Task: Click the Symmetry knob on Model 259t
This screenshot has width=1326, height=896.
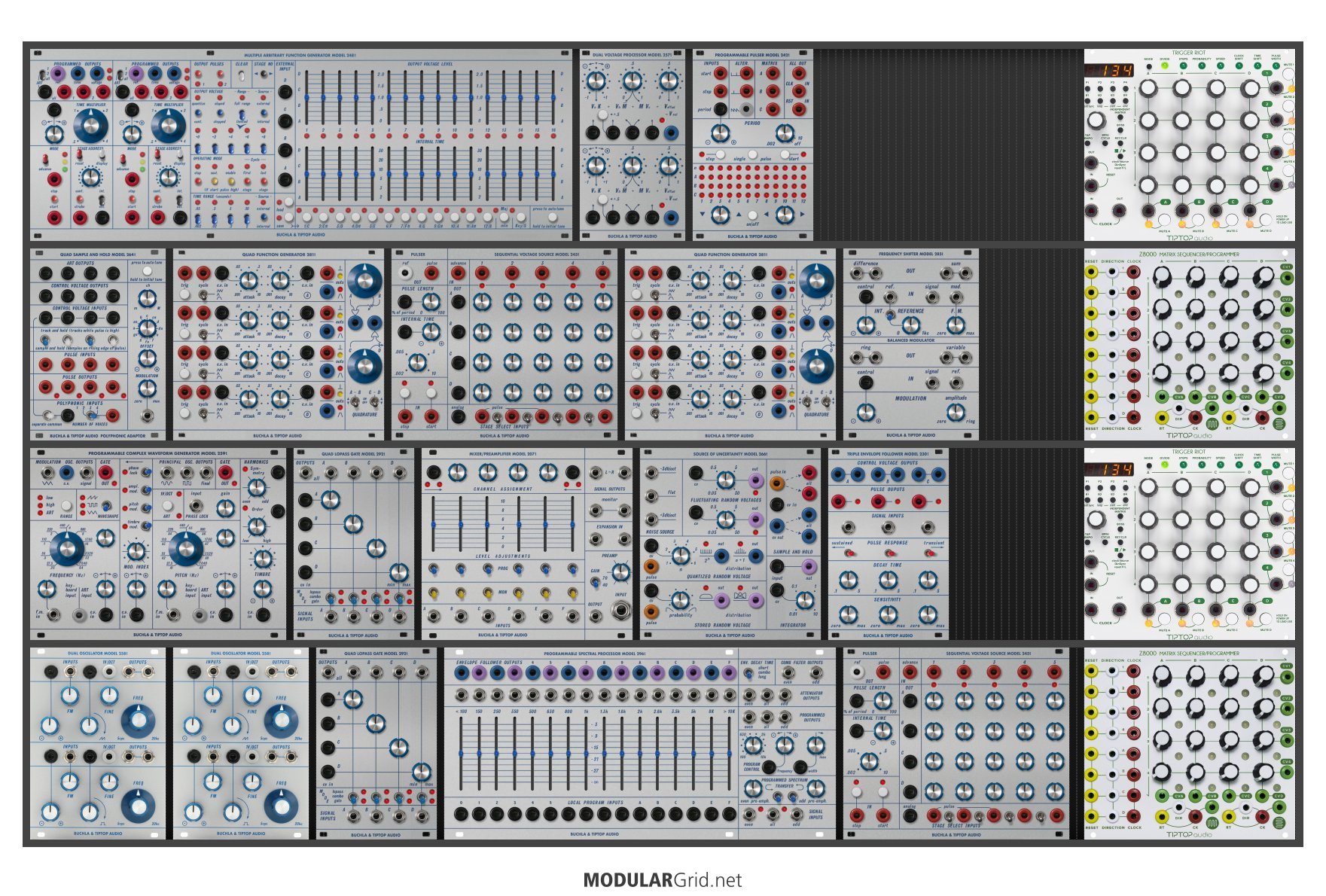Action: pos(257,489)
